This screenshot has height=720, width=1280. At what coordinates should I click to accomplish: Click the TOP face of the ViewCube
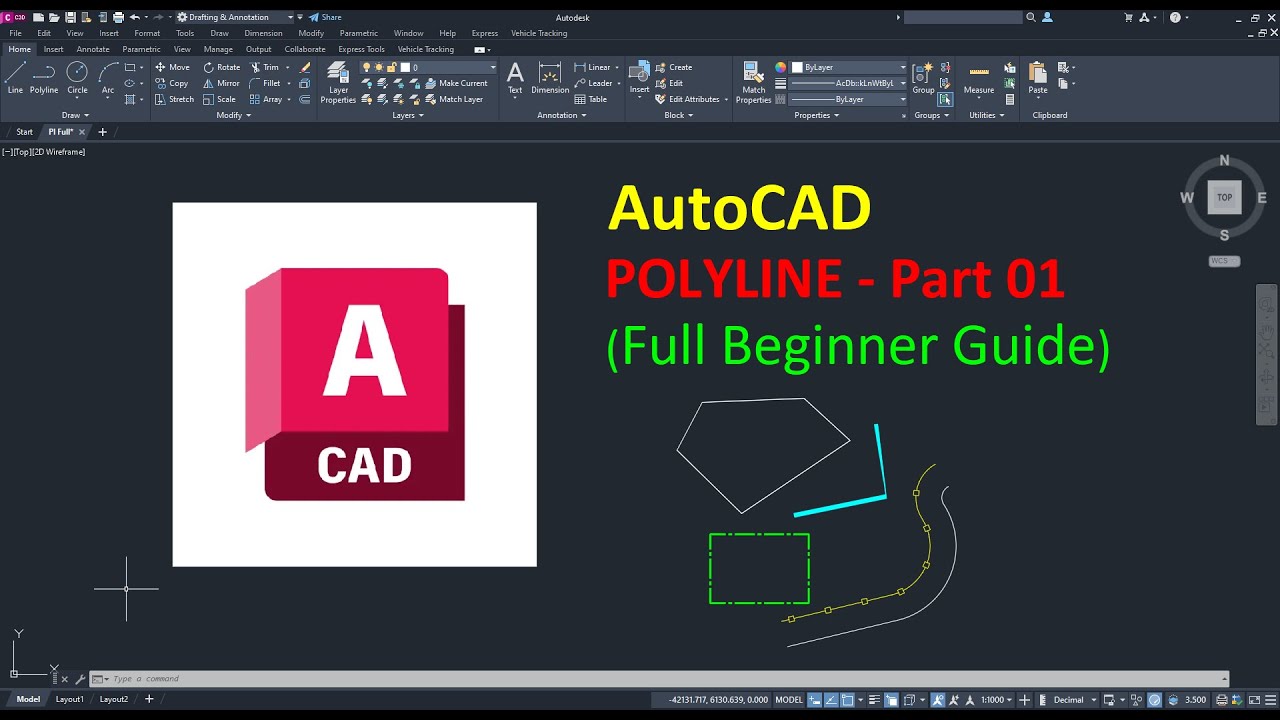pos(1224,197)
